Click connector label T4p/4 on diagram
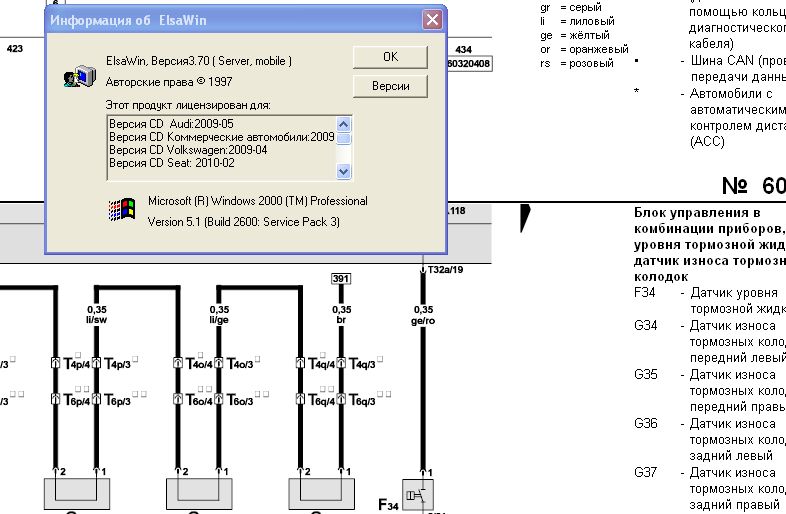Viewport: 786px width, 514px height. click(77, 363)
